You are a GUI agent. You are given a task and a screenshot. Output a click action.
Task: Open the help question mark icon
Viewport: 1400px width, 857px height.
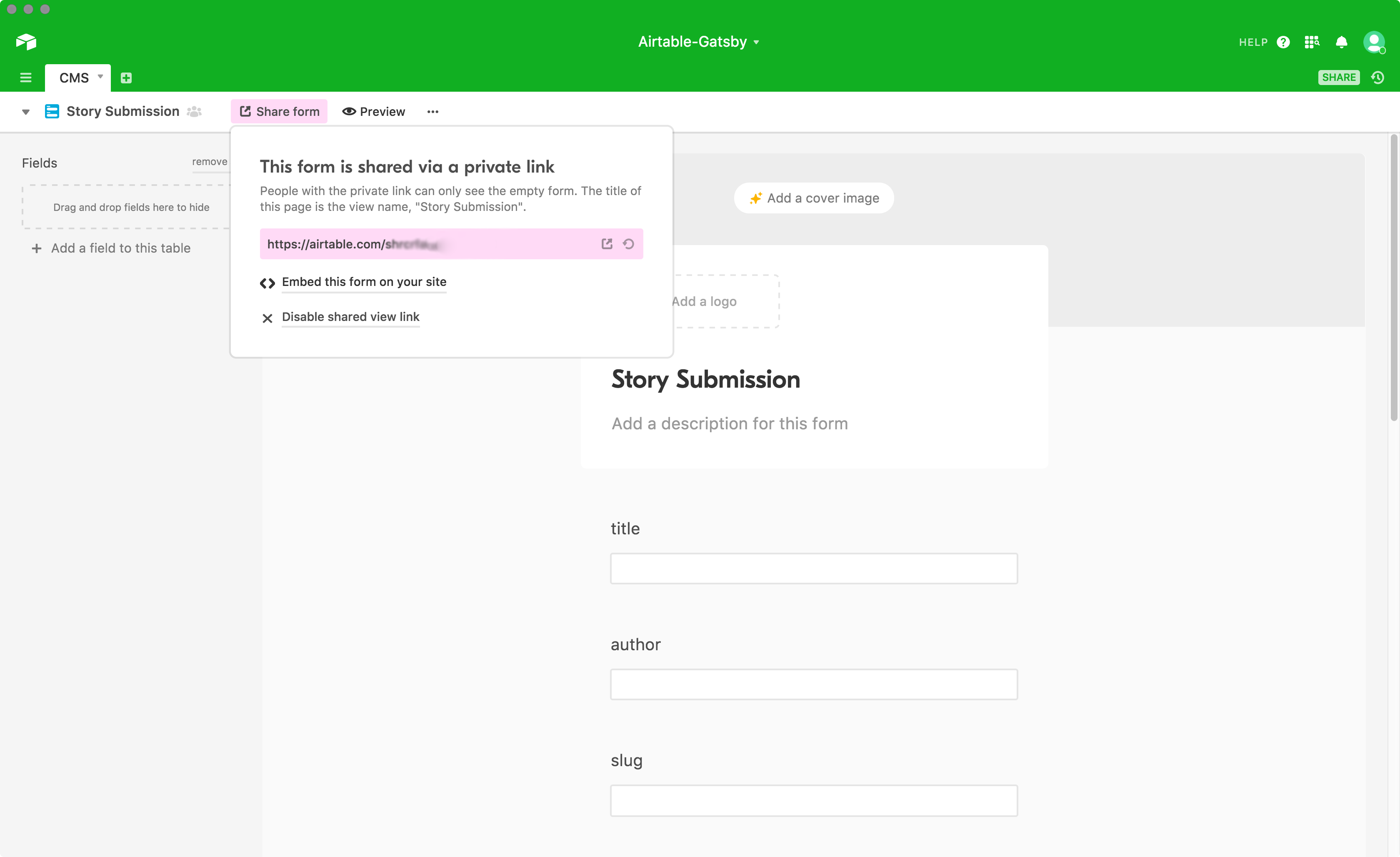click(1283, 42)
